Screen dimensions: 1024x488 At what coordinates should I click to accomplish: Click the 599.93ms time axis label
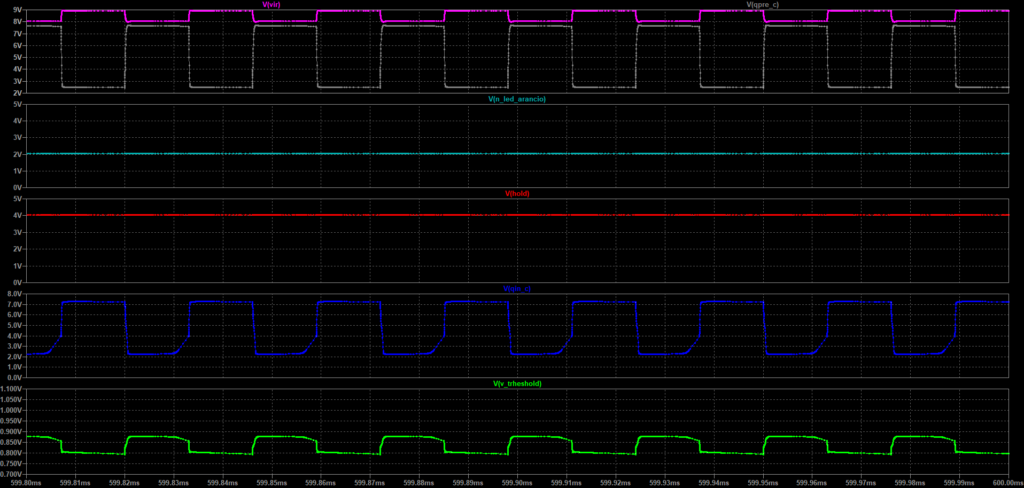pos(664,483)
